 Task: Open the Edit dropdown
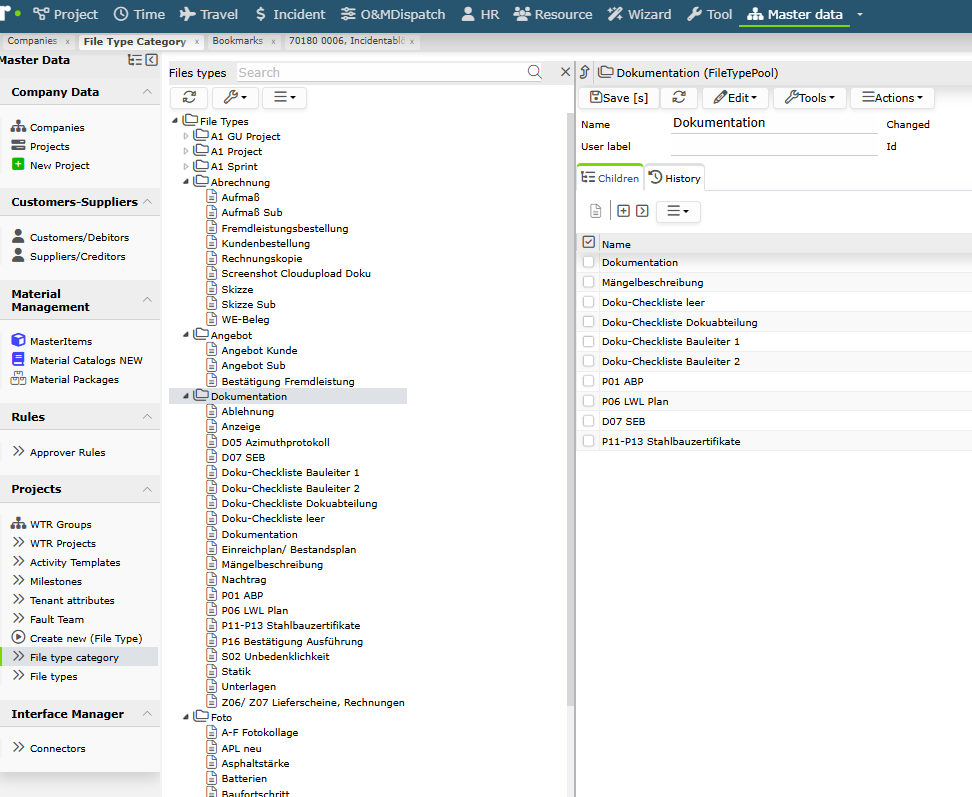[x=735, y=98]
